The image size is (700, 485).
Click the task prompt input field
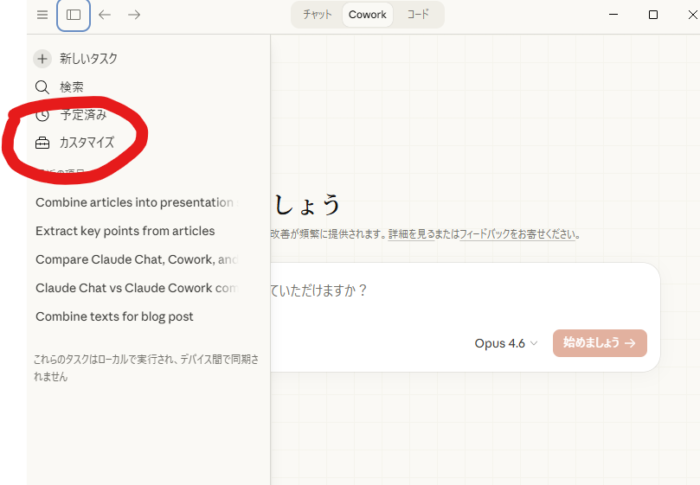pyautogui.click(x=460, y=291)
